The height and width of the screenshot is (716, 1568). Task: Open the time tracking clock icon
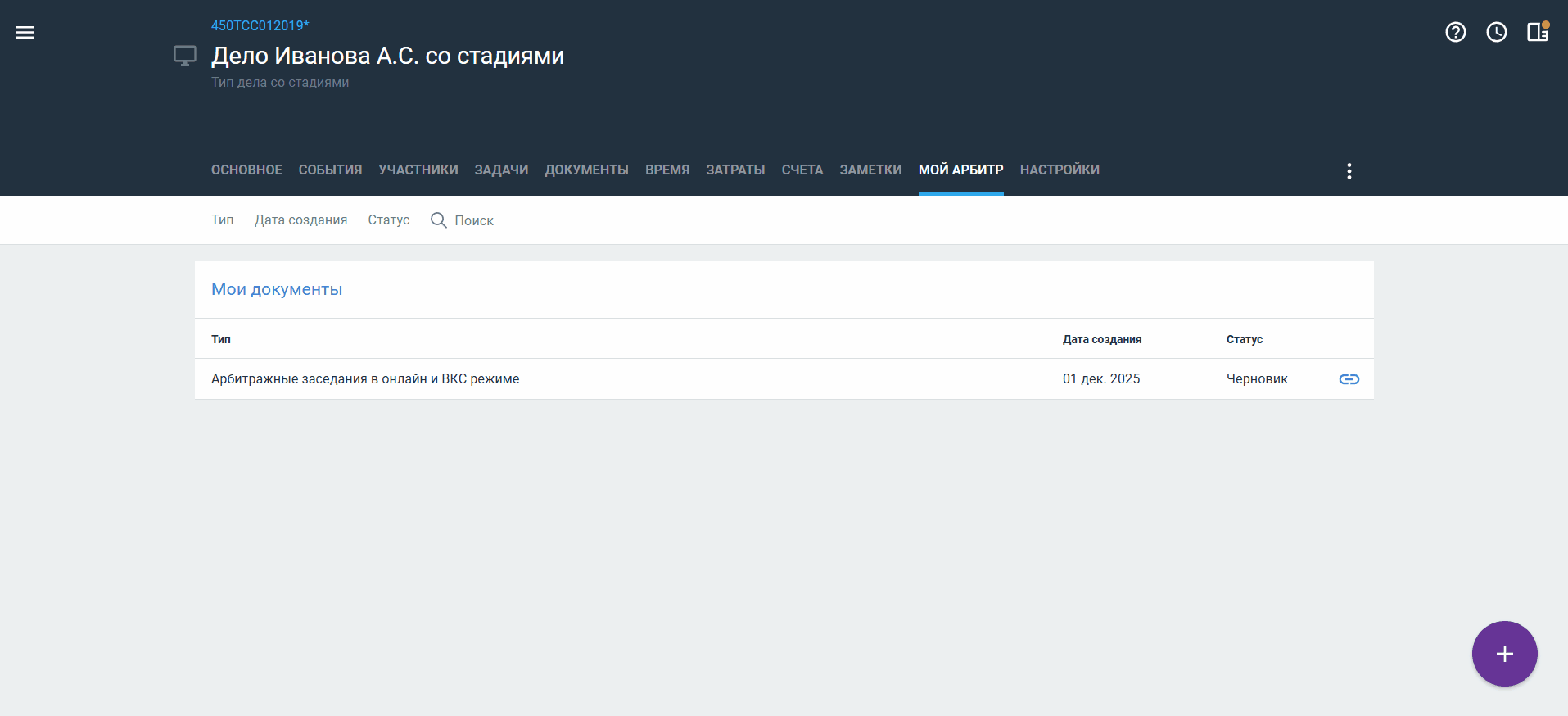click(1496, 32)
